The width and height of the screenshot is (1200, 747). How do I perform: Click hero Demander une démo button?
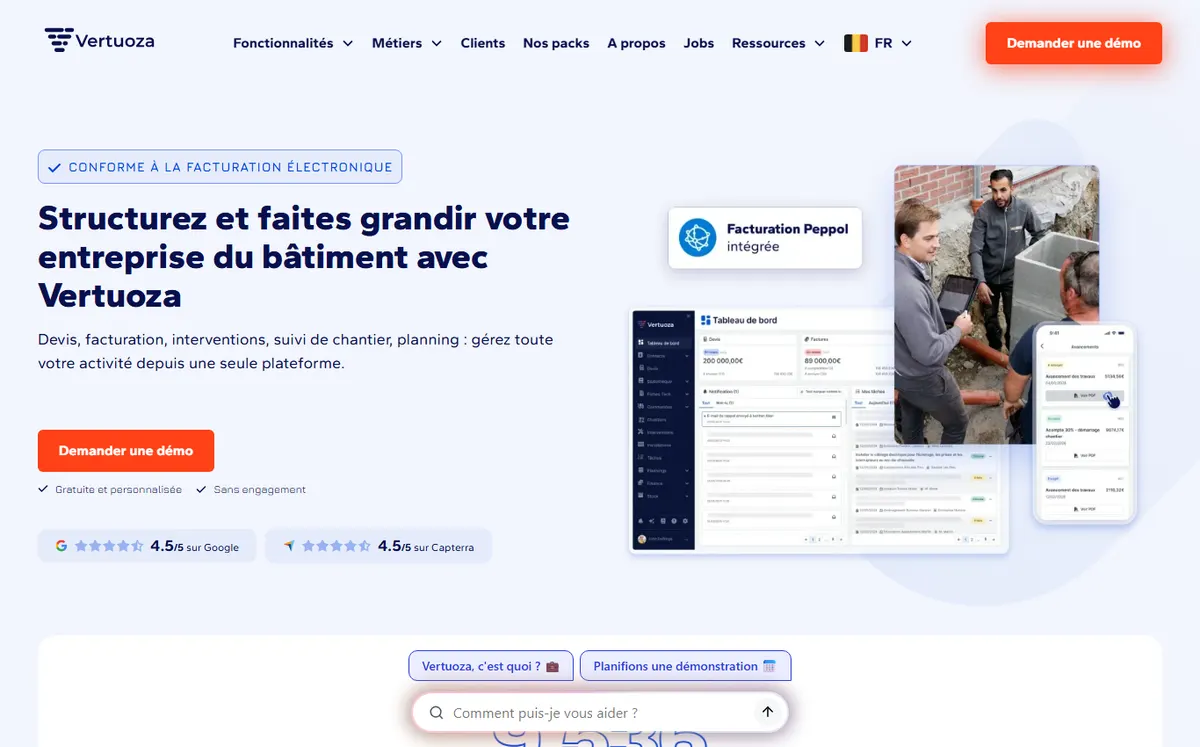(x=126, y=451)
